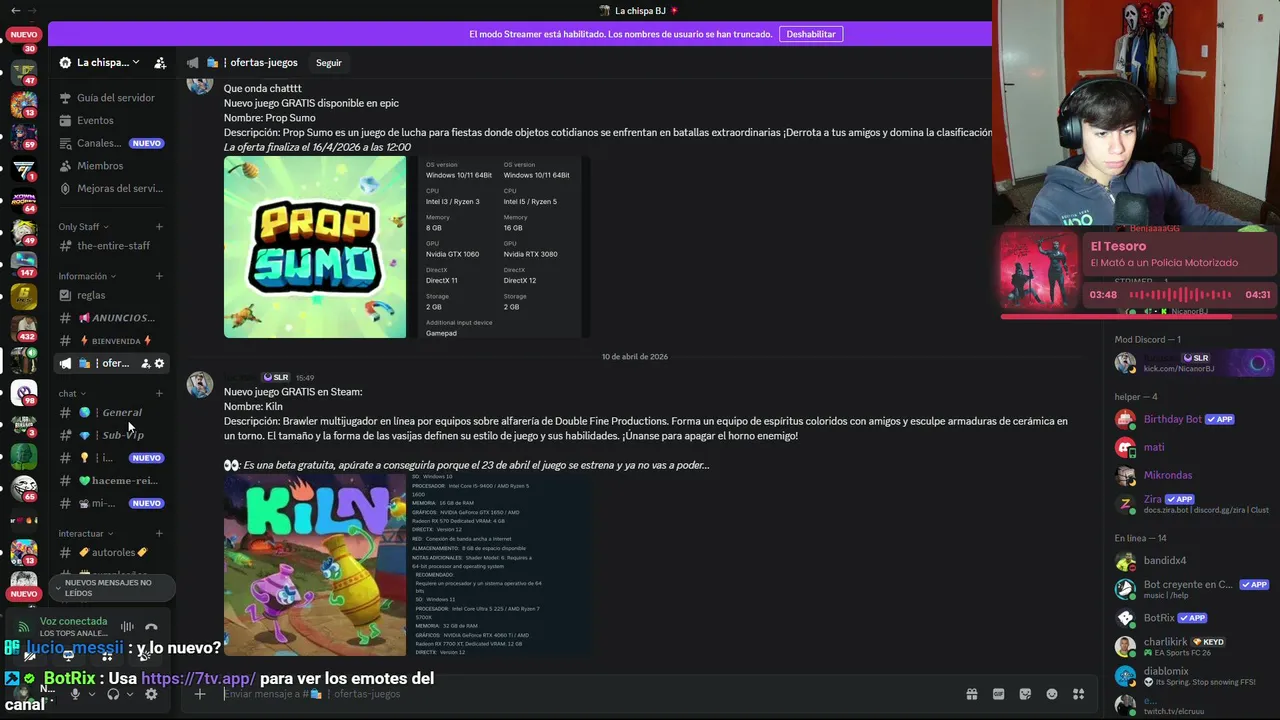Open Miembros list entry
Screen dimensions: 1280x720
click(x=111, y=166)
